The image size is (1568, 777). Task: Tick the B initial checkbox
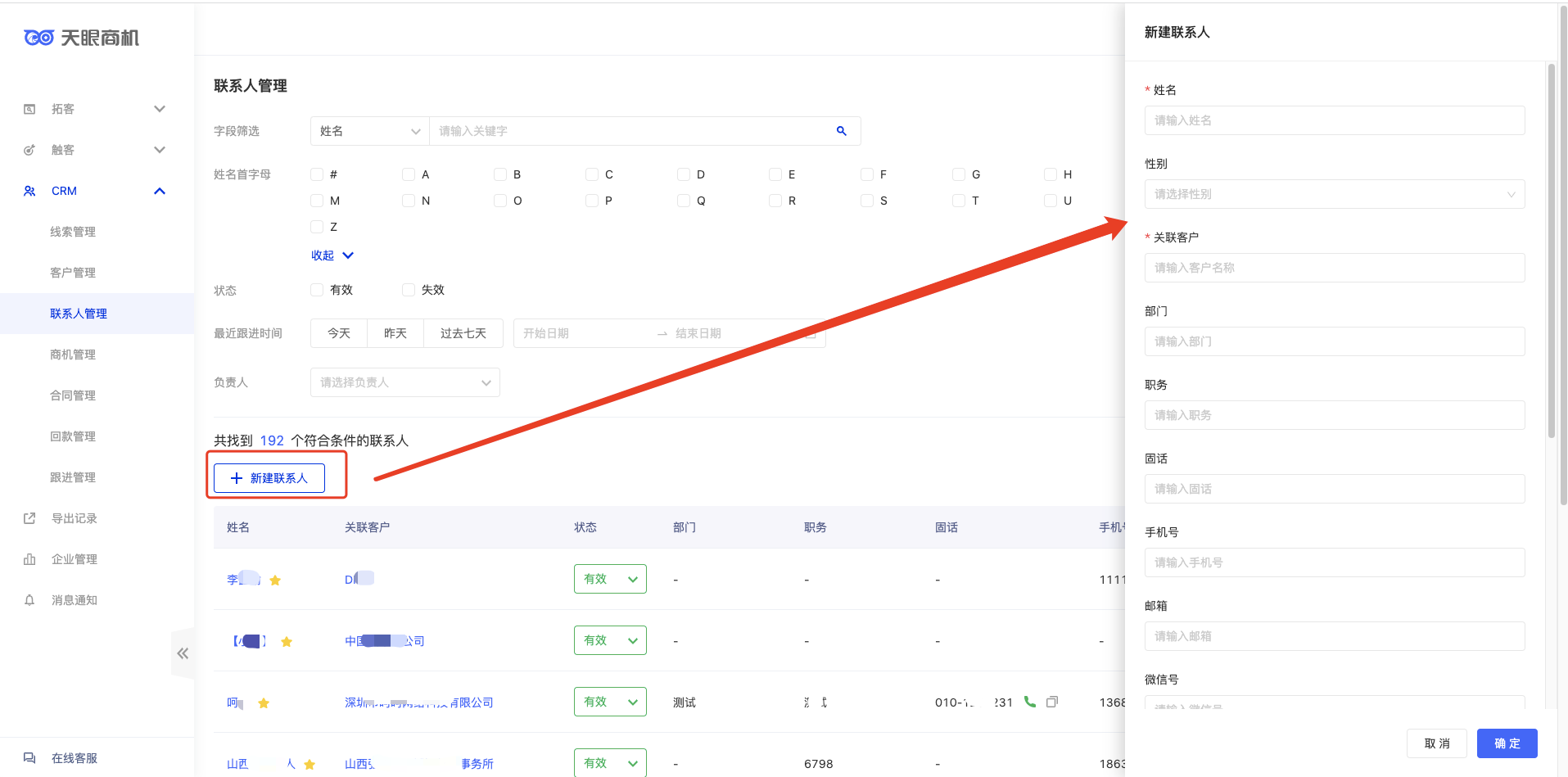[500, 174]
